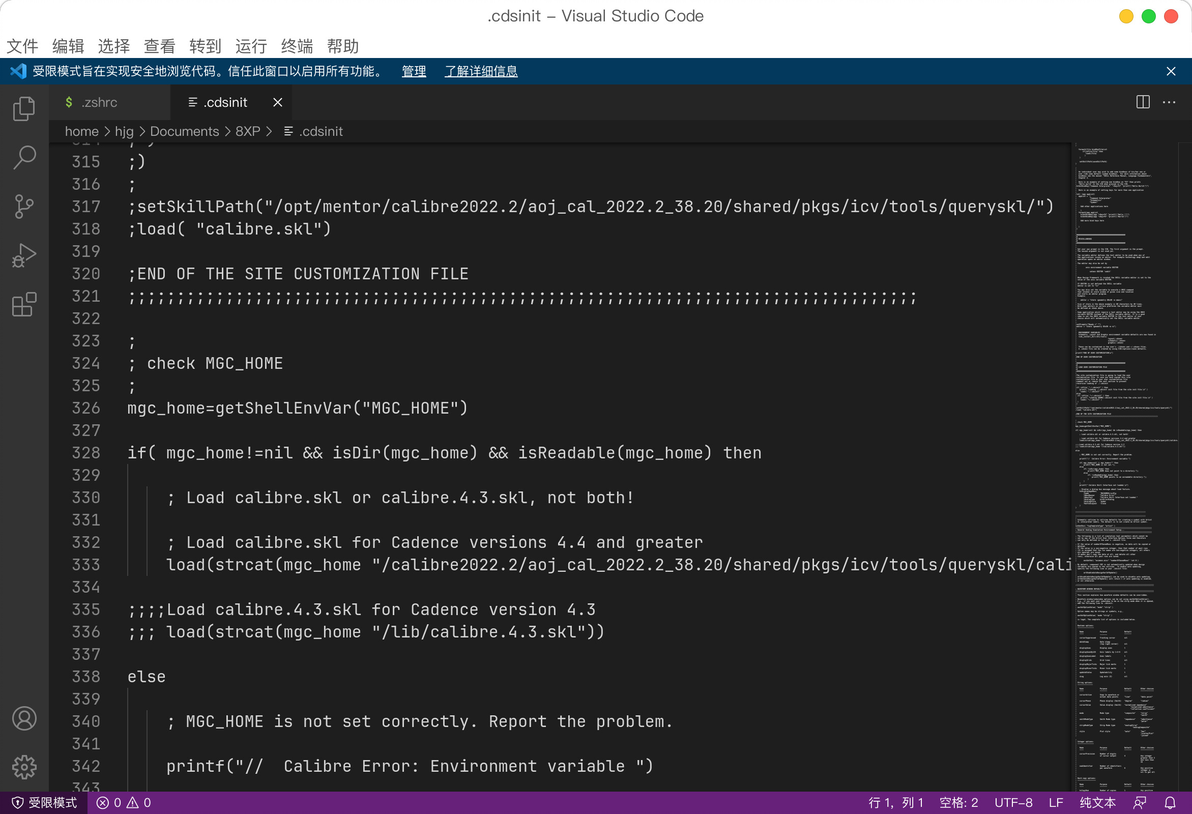Open the Extensions view icon
The image size is (1192, 814).
[24, 305]
